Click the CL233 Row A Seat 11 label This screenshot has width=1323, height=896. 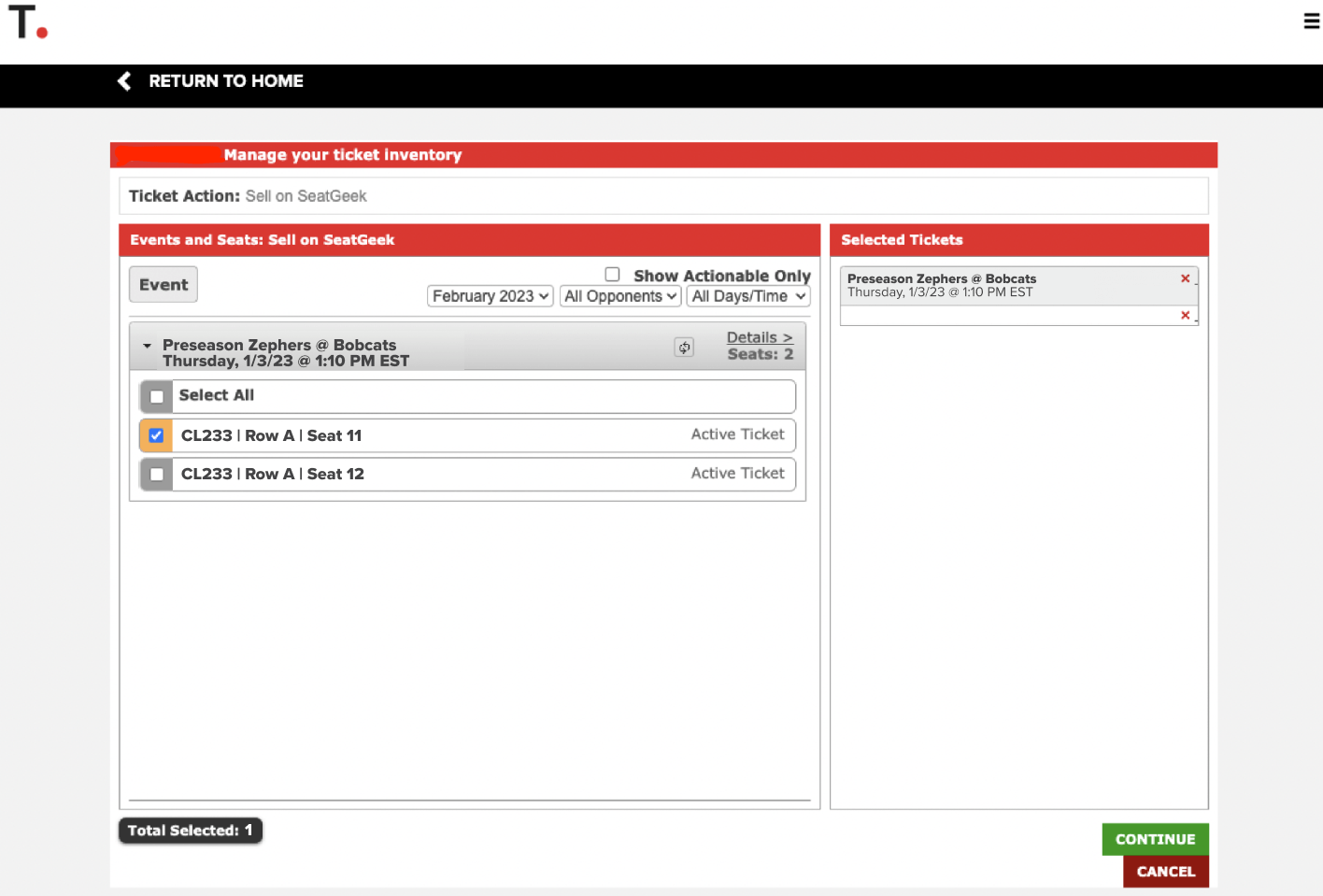(271, 435)
